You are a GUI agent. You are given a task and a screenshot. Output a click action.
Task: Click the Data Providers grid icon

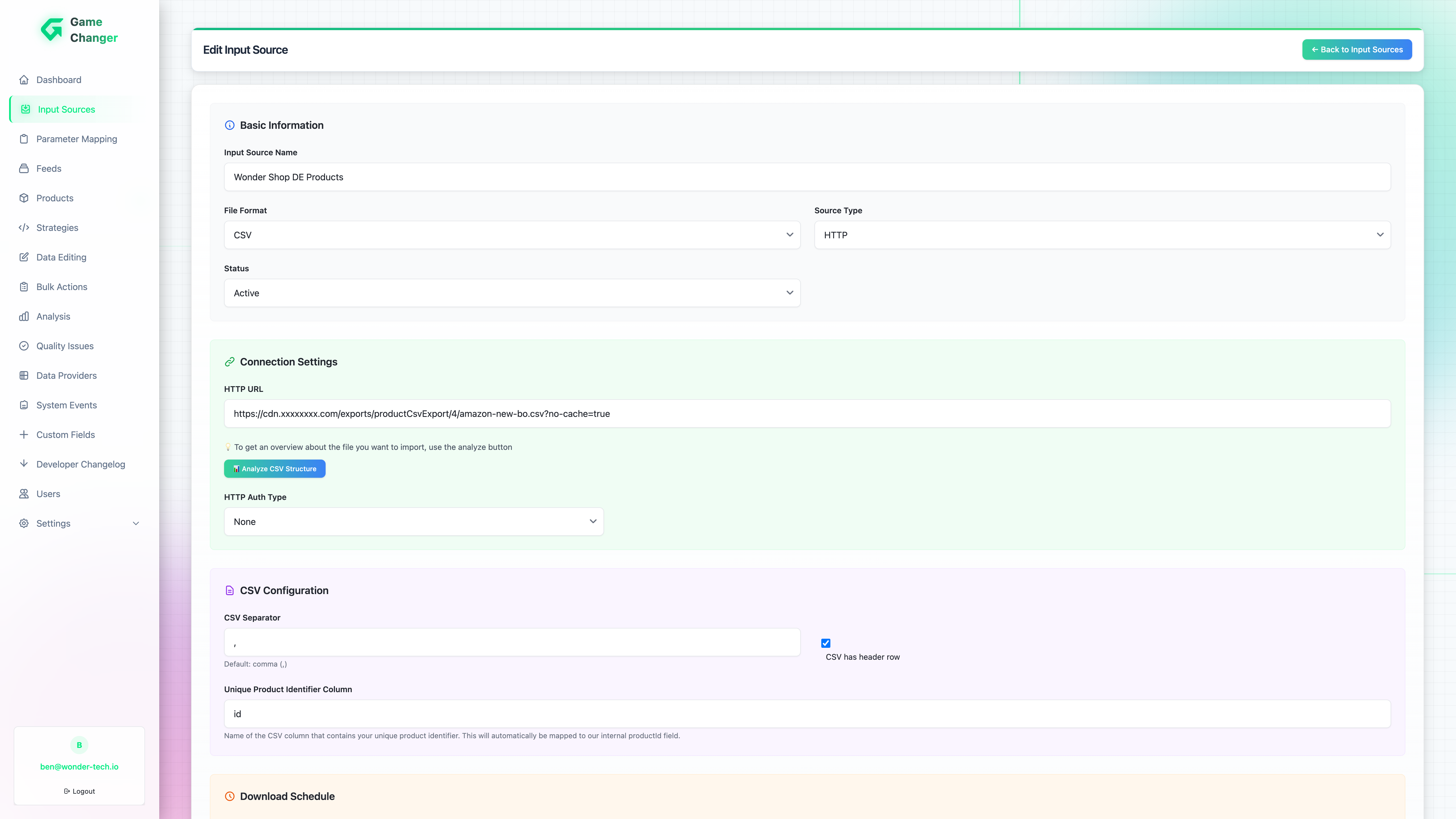tap(24, 375)
